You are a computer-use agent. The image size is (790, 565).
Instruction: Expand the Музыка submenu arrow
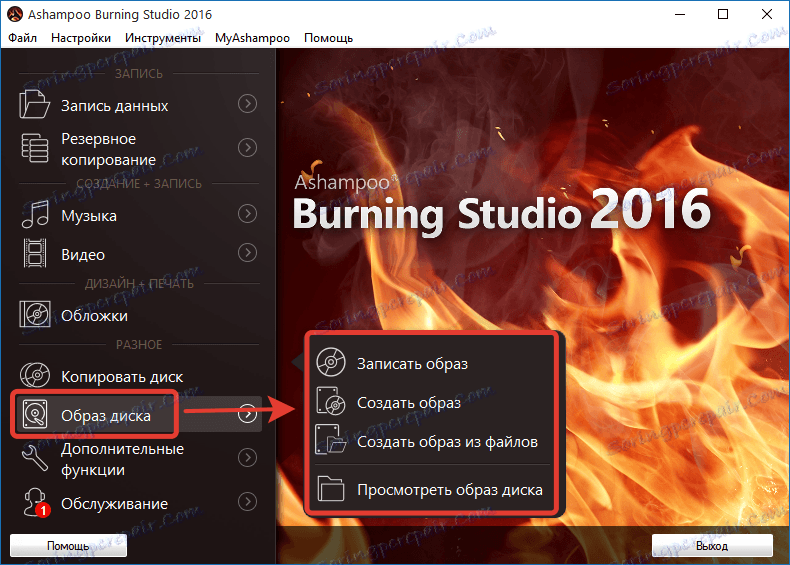[247, 214]
